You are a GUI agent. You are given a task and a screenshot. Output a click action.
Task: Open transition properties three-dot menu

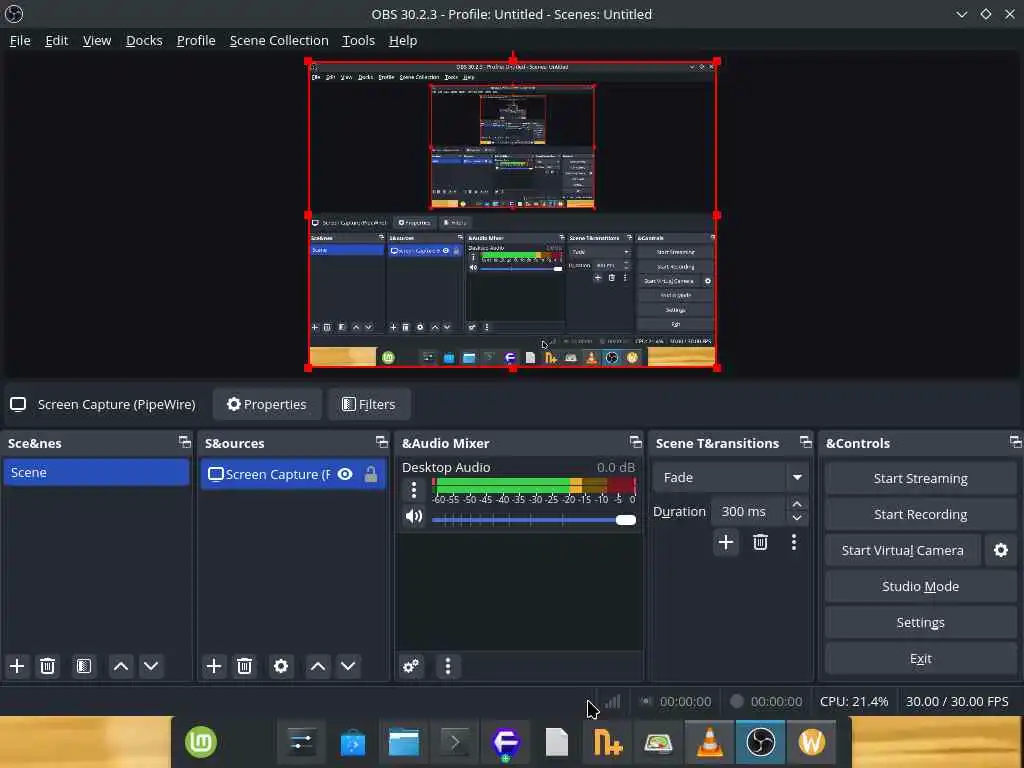(x=794, y=542)
